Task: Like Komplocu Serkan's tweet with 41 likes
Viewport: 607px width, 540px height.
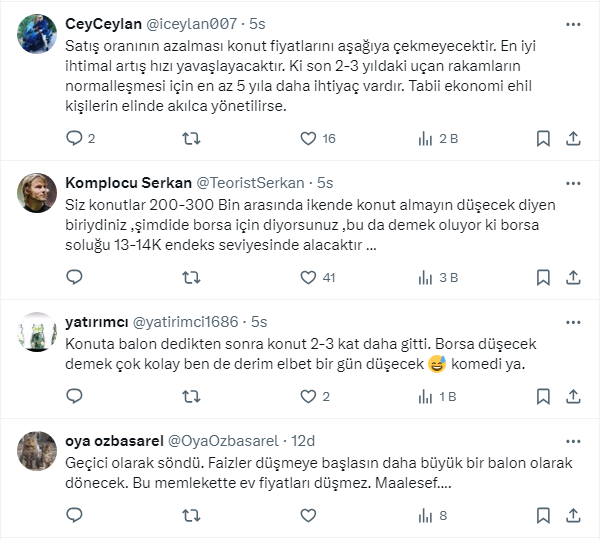Action: (307, 277)
